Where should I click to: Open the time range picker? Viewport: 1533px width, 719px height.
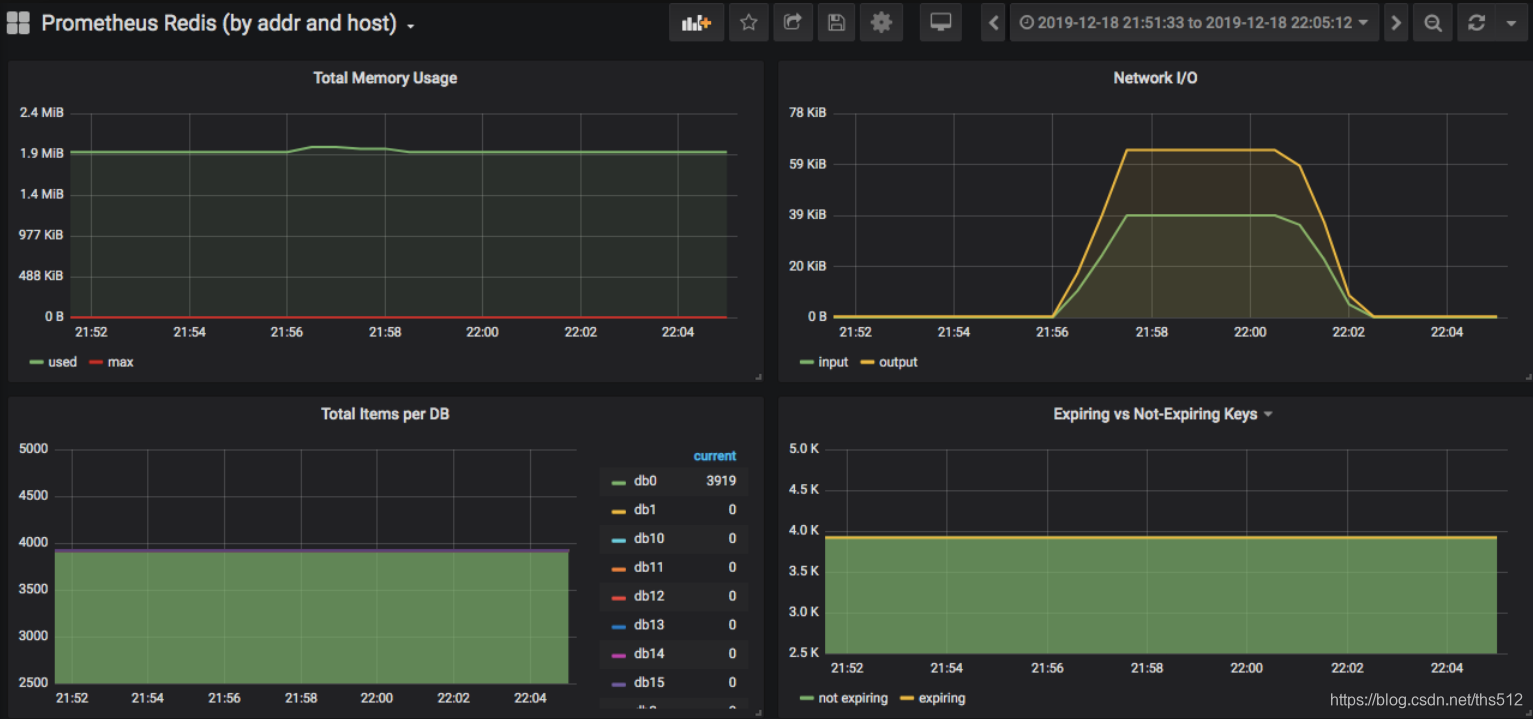(1194, 23)
